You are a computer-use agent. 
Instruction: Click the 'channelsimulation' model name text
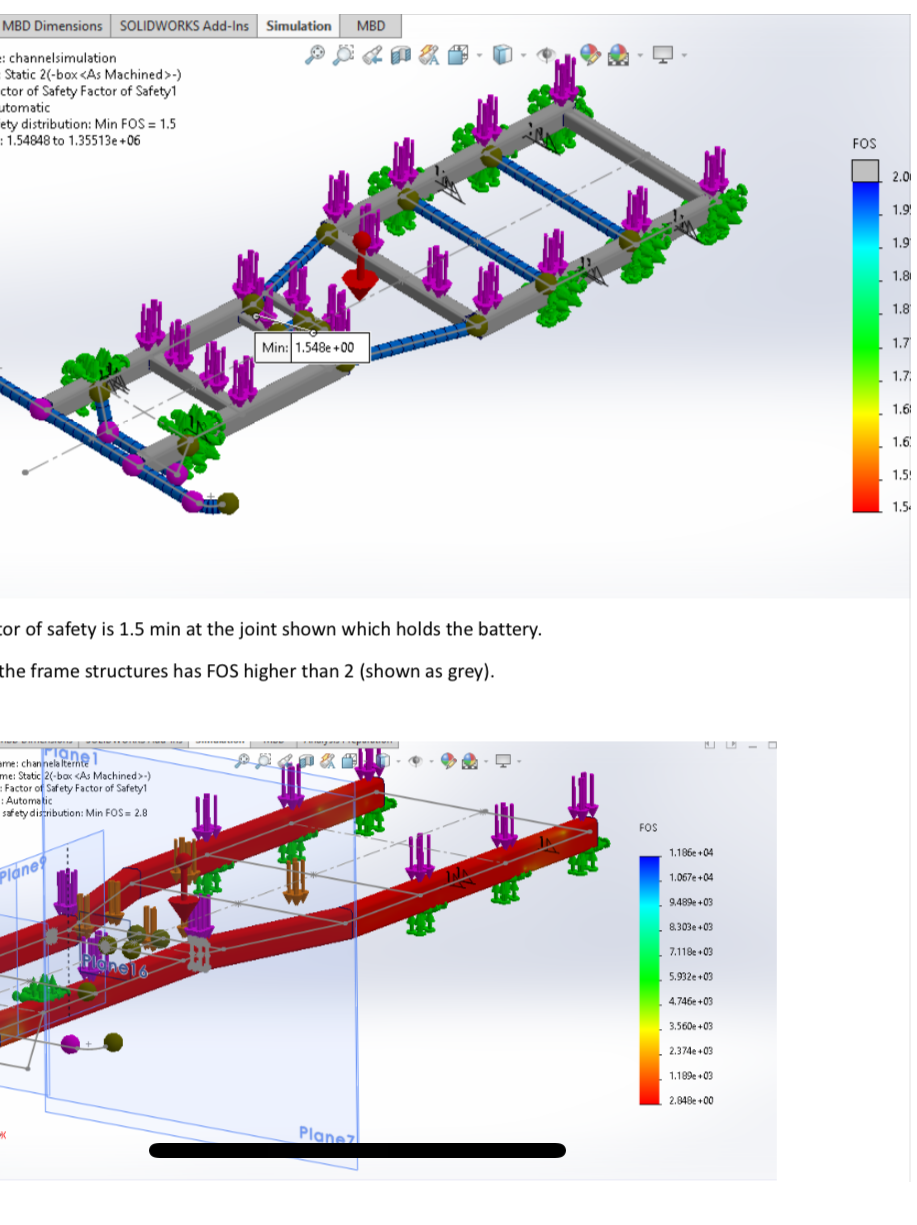click(x=62, y=58)
